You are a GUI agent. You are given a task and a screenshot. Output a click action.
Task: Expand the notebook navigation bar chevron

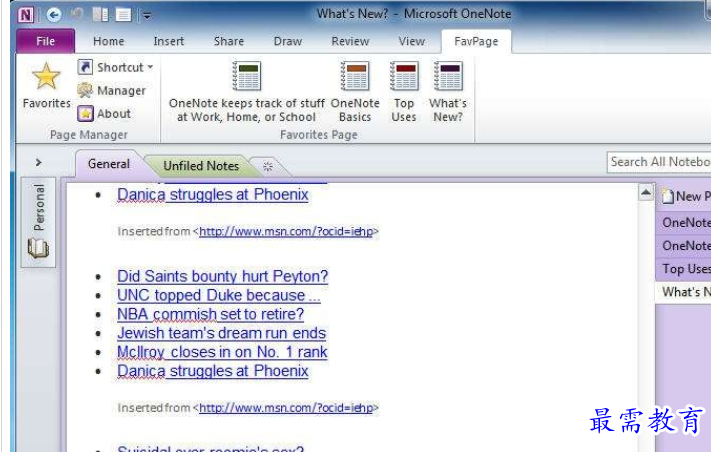point(39,162)
